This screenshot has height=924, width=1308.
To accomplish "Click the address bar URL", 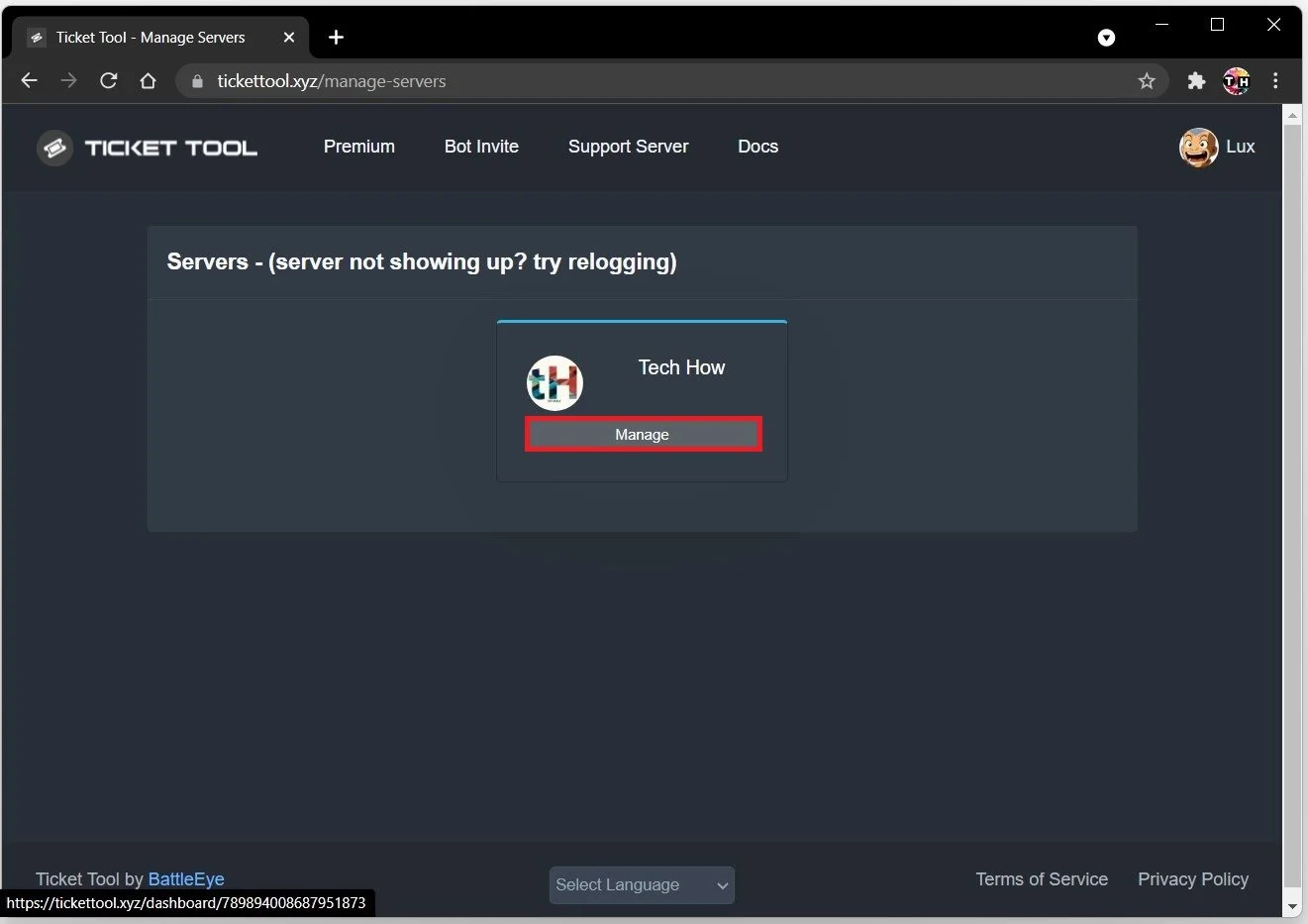I will [332, 81].
